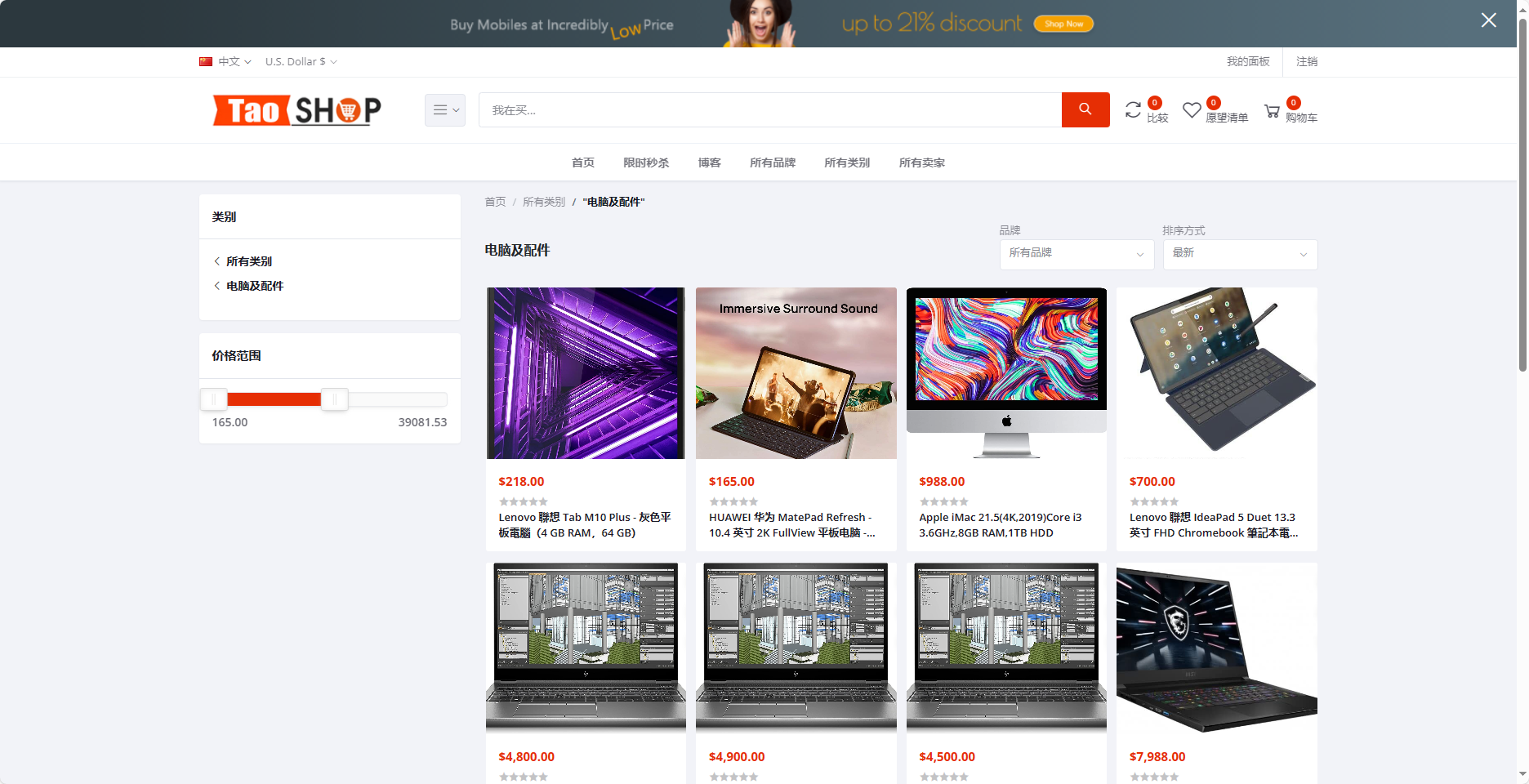Open the 所有卖家 menu item

922,163
